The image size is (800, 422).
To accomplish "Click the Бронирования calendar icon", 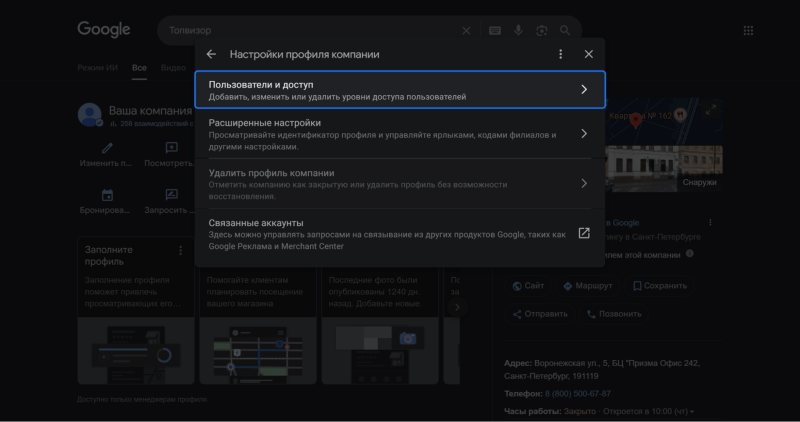I will coord(107,195).
